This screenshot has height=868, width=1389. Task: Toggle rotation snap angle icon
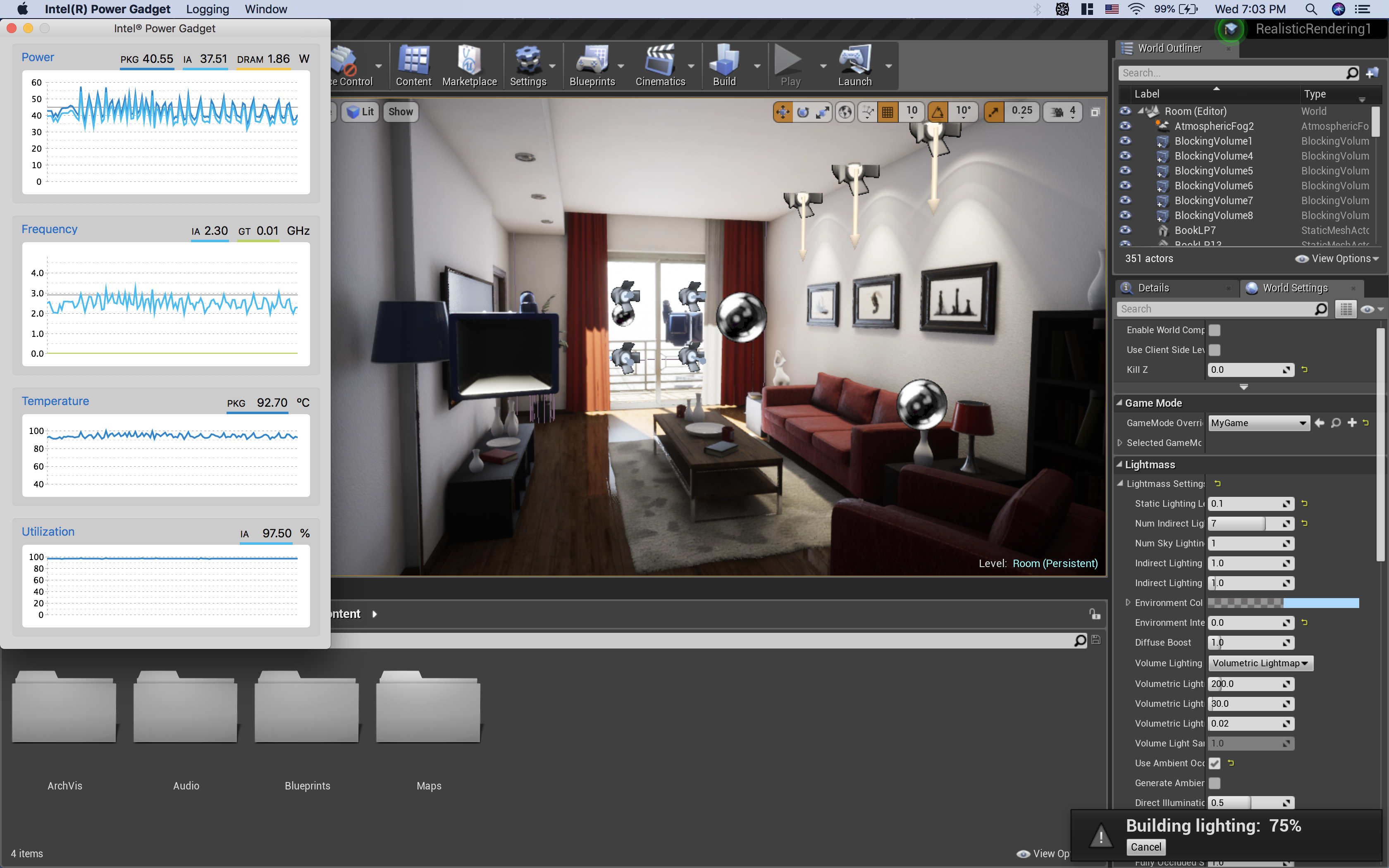[938, 112]
